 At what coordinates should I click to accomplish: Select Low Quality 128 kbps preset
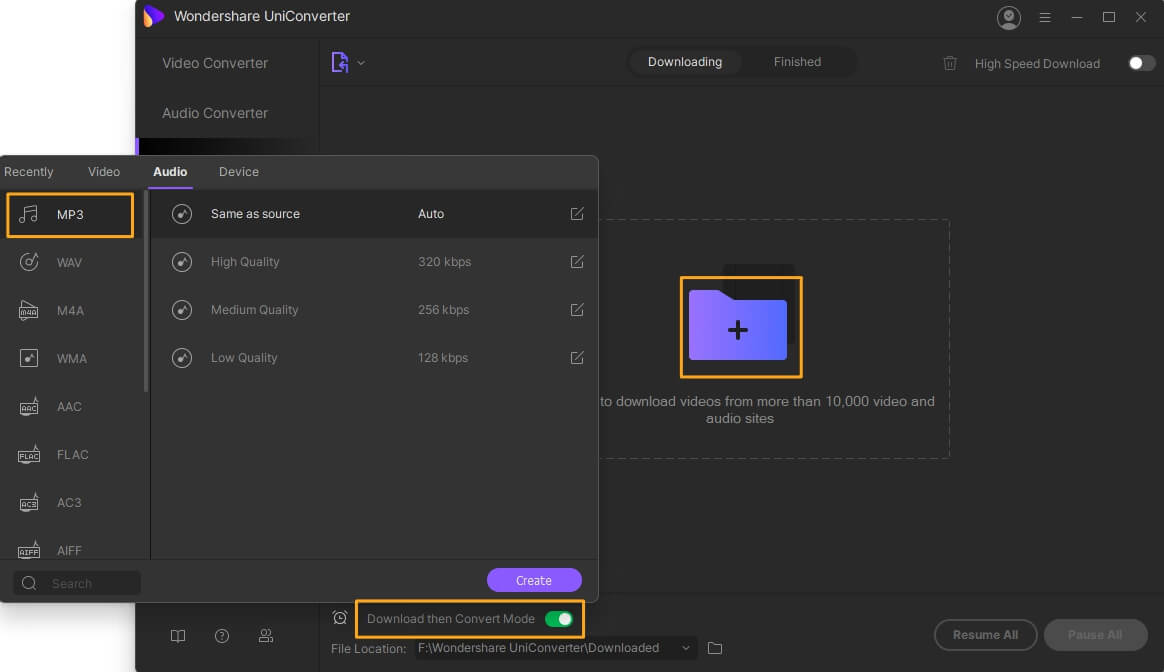(374, 358)
